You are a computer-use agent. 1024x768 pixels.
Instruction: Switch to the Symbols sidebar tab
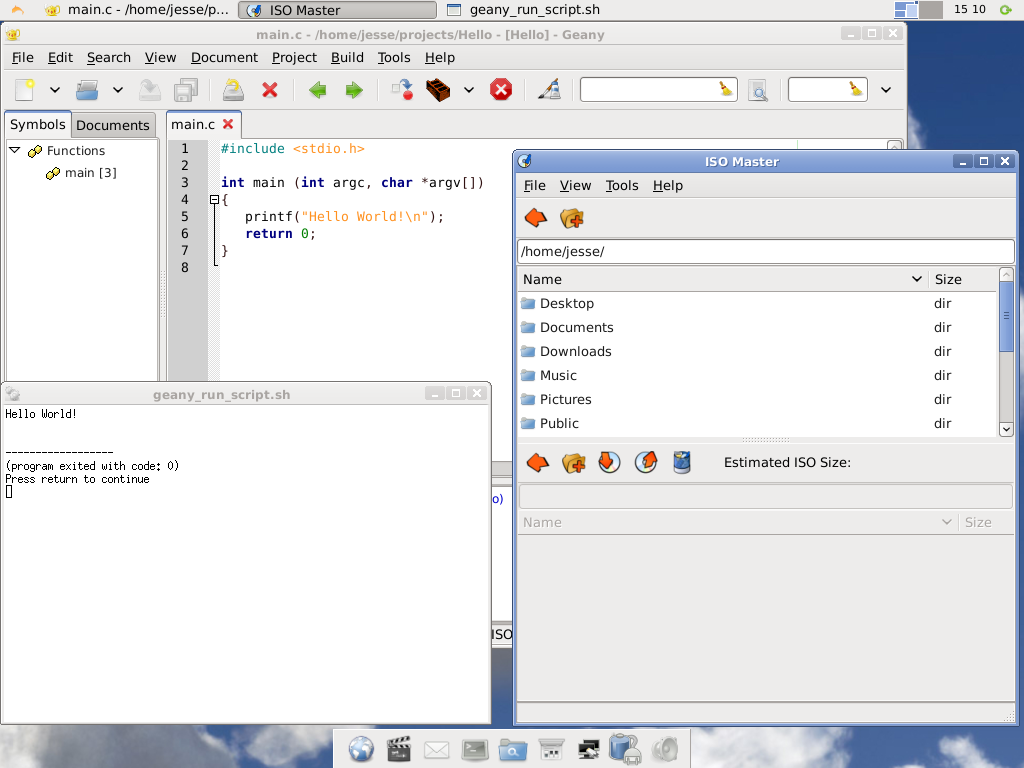[37, 124]
